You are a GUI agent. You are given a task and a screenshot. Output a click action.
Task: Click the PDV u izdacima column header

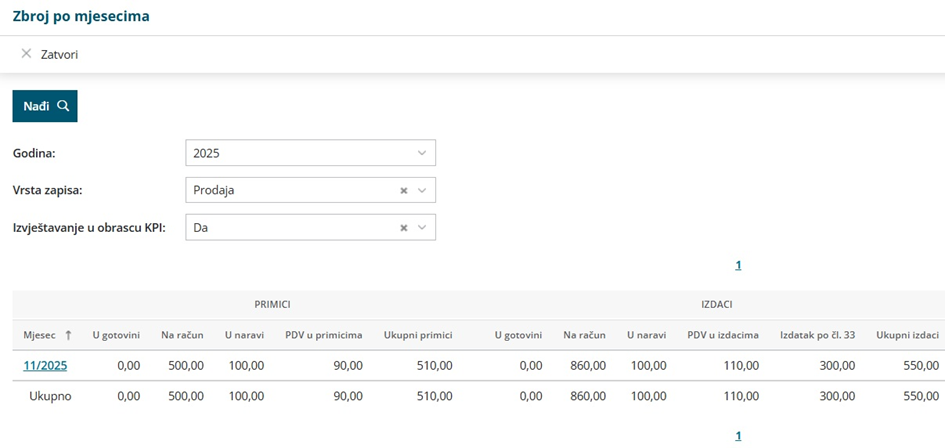pos(723,335)
